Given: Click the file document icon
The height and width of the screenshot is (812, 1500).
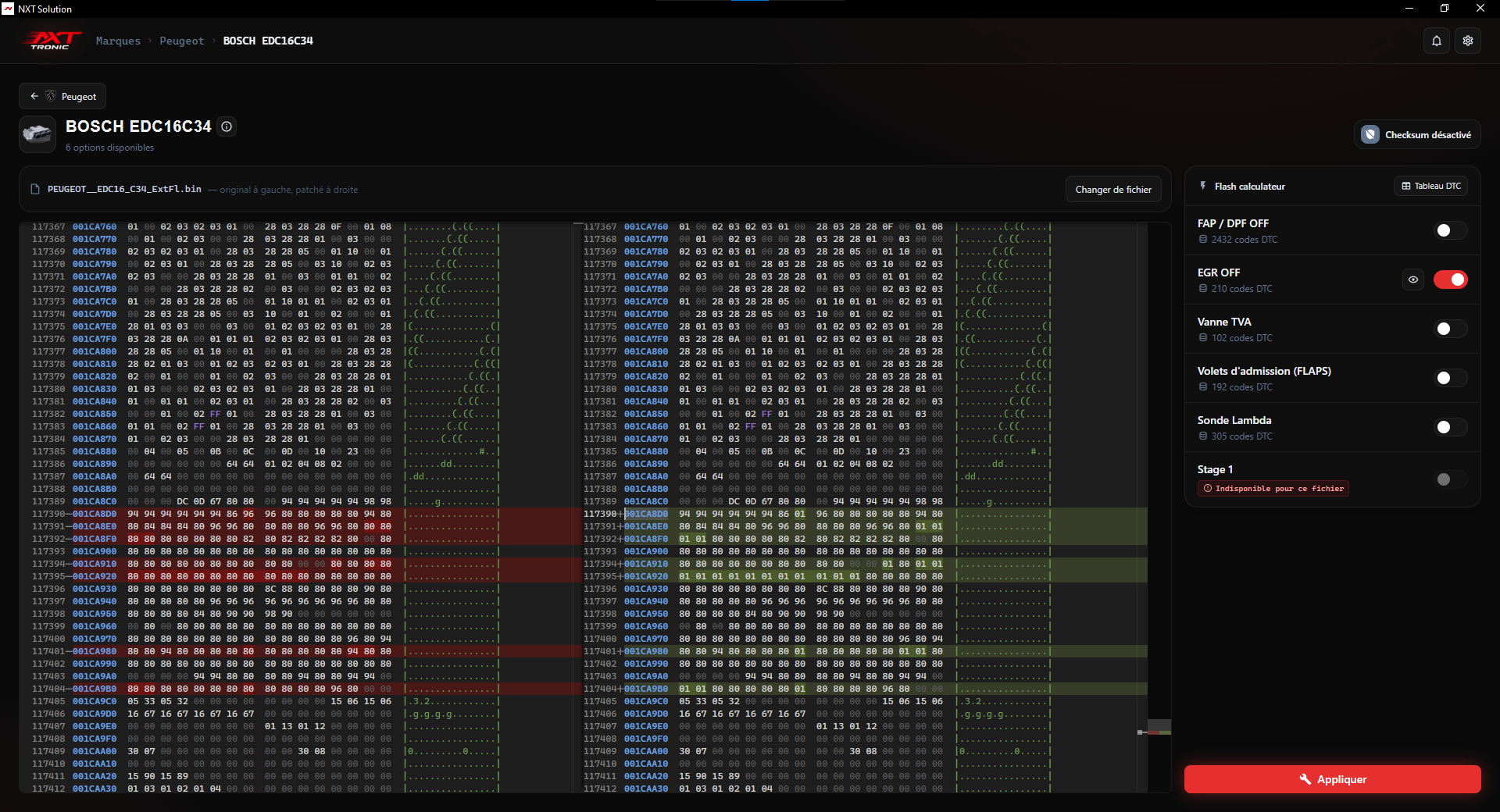Looking at the screenshot, I should coord(35,189).
